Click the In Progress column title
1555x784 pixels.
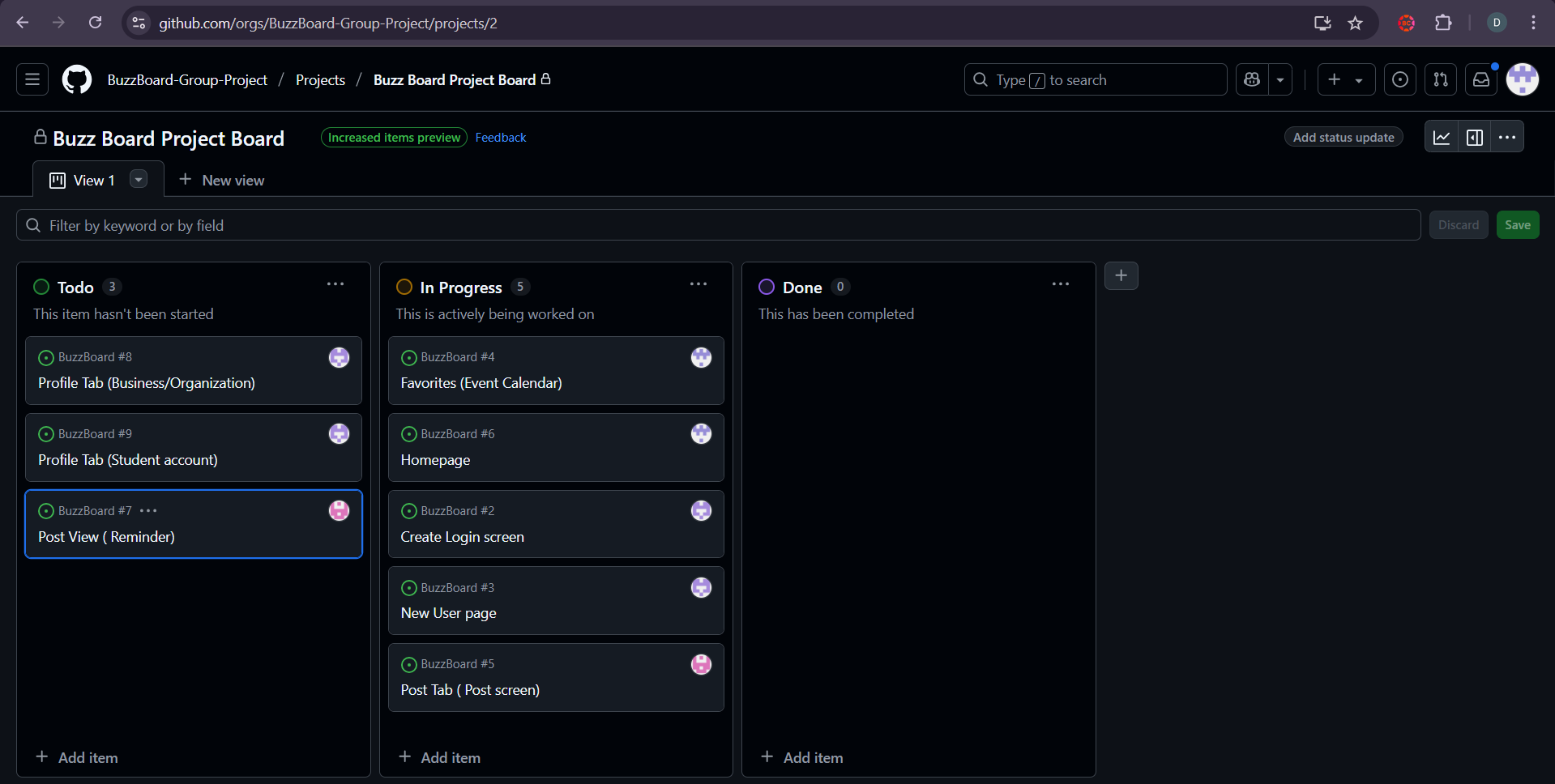click(461, 288)
